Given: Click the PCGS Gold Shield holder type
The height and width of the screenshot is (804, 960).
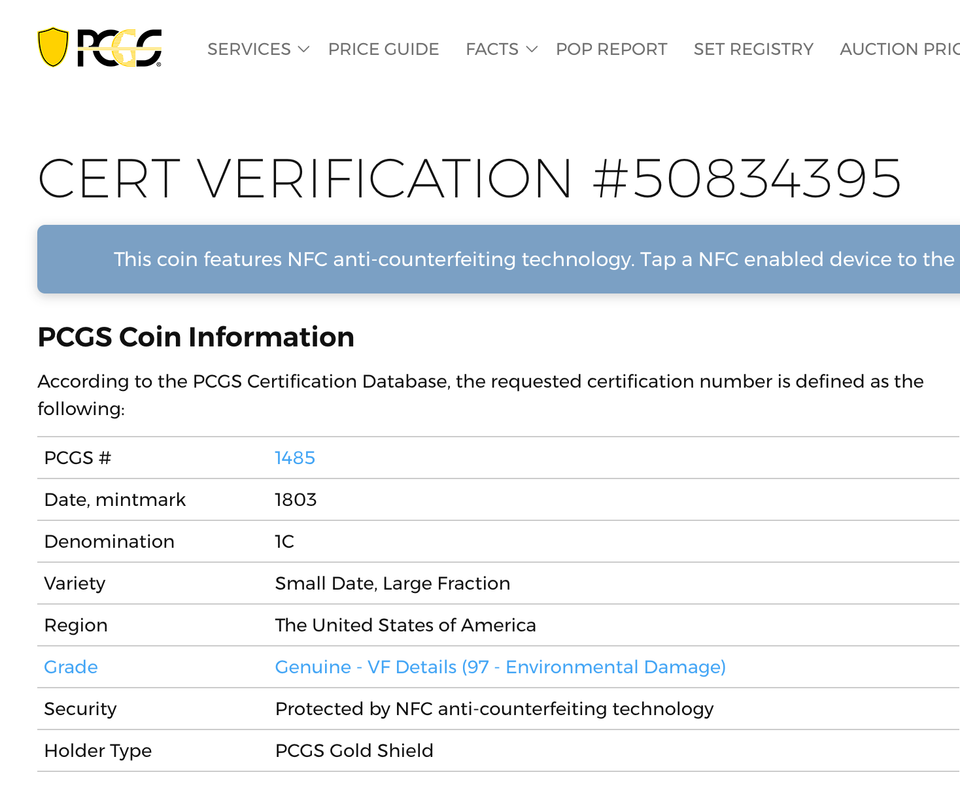Looking at the screenshot, I should tap(354, 751).
